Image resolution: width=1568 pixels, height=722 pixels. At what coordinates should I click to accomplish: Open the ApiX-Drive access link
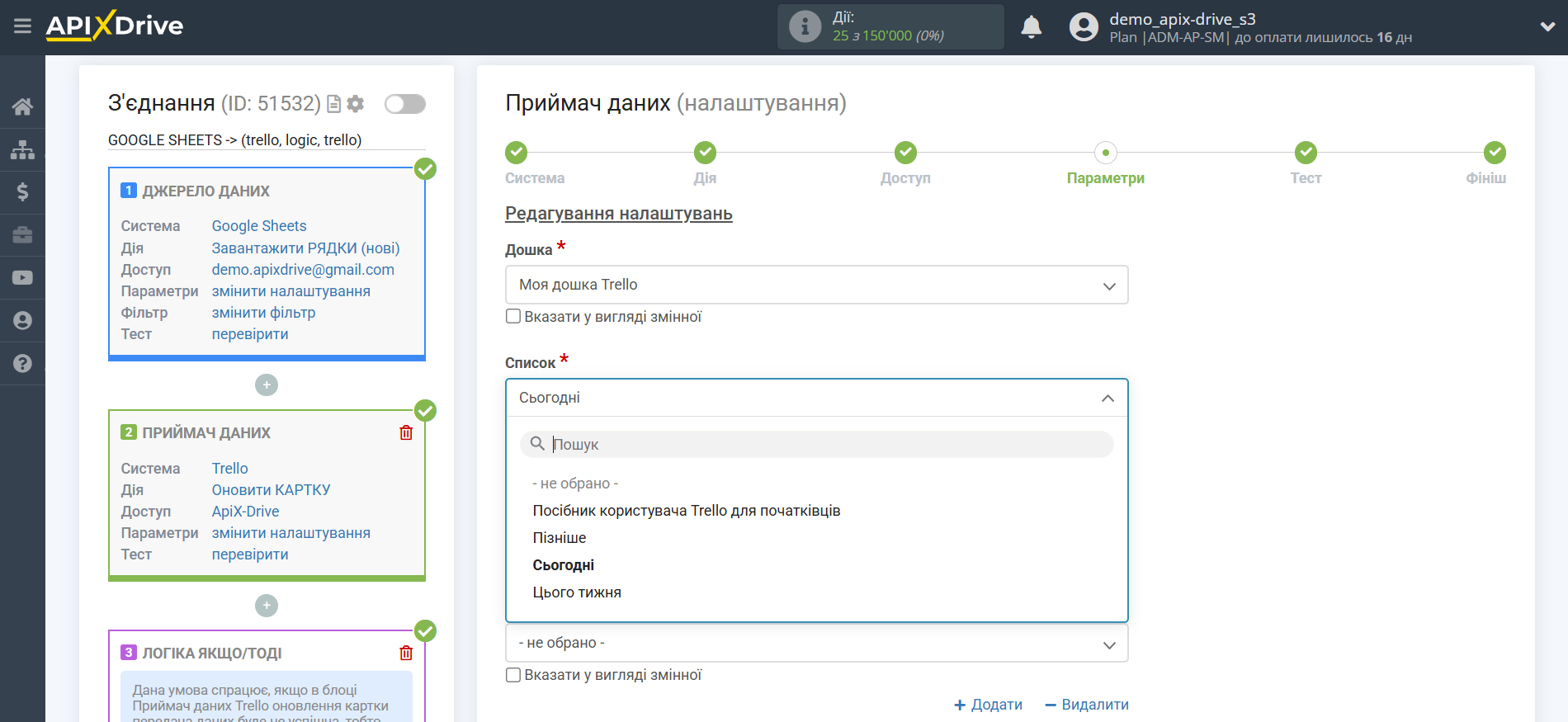pos(245,512)
